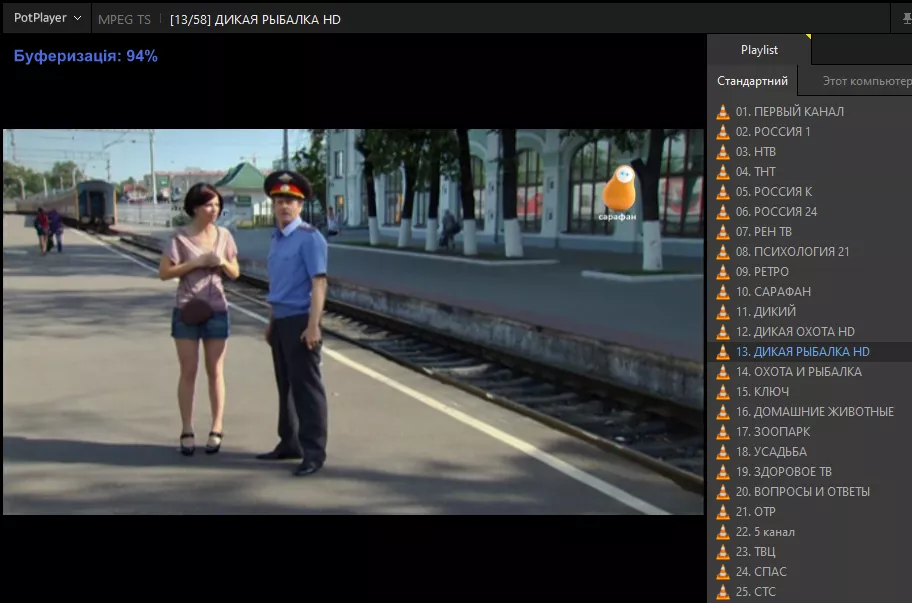Select channel 10. САРАФАН in playlist

(810, 292)
